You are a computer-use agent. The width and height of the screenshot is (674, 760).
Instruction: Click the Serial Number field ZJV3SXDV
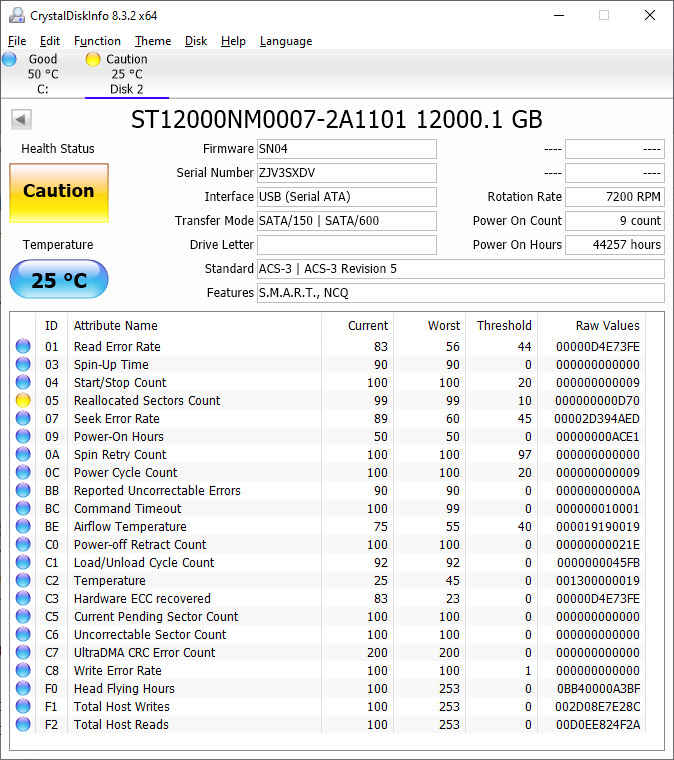[x=346, y=173]
